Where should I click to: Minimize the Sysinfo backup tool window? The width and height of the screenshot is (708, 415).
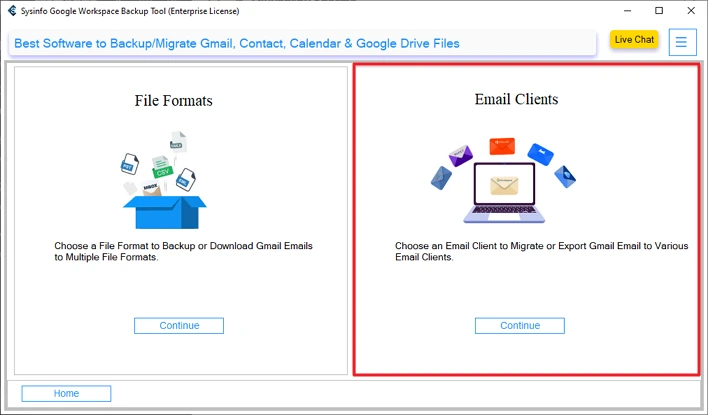[x=627, y=10]
